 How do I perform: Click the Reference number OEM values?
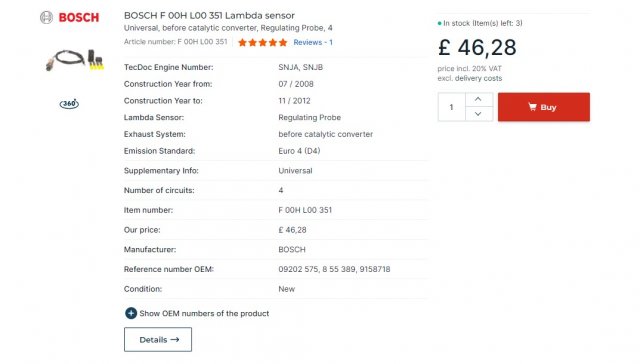pyautogui.click(x=334, y=269)
